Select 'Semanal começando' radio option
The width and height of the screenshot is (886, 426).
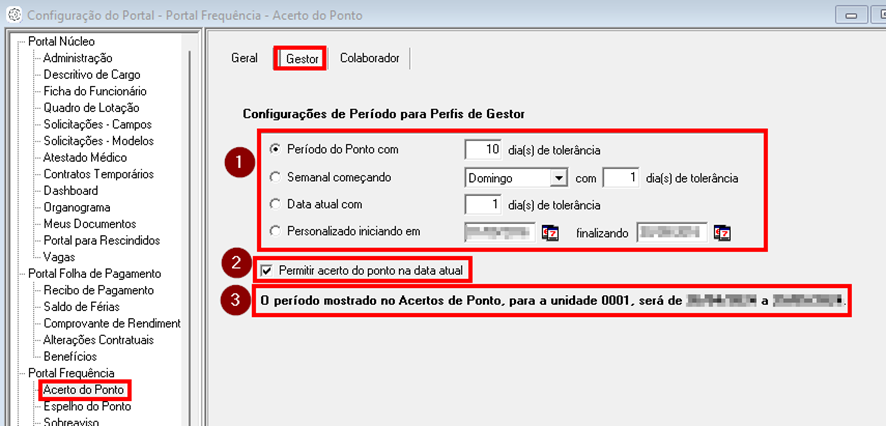pyautogui.click(x=275, y=177)
